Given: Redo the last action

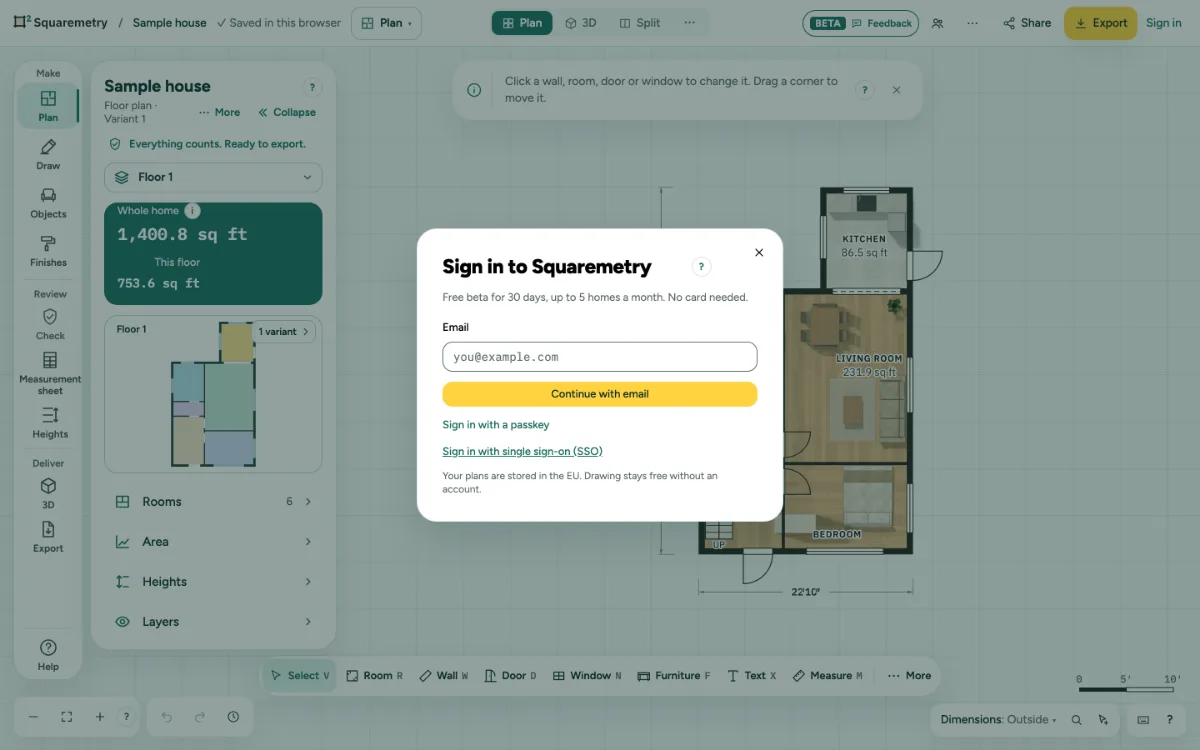Looking at the screenshot, I should click(x=200, y=717).
